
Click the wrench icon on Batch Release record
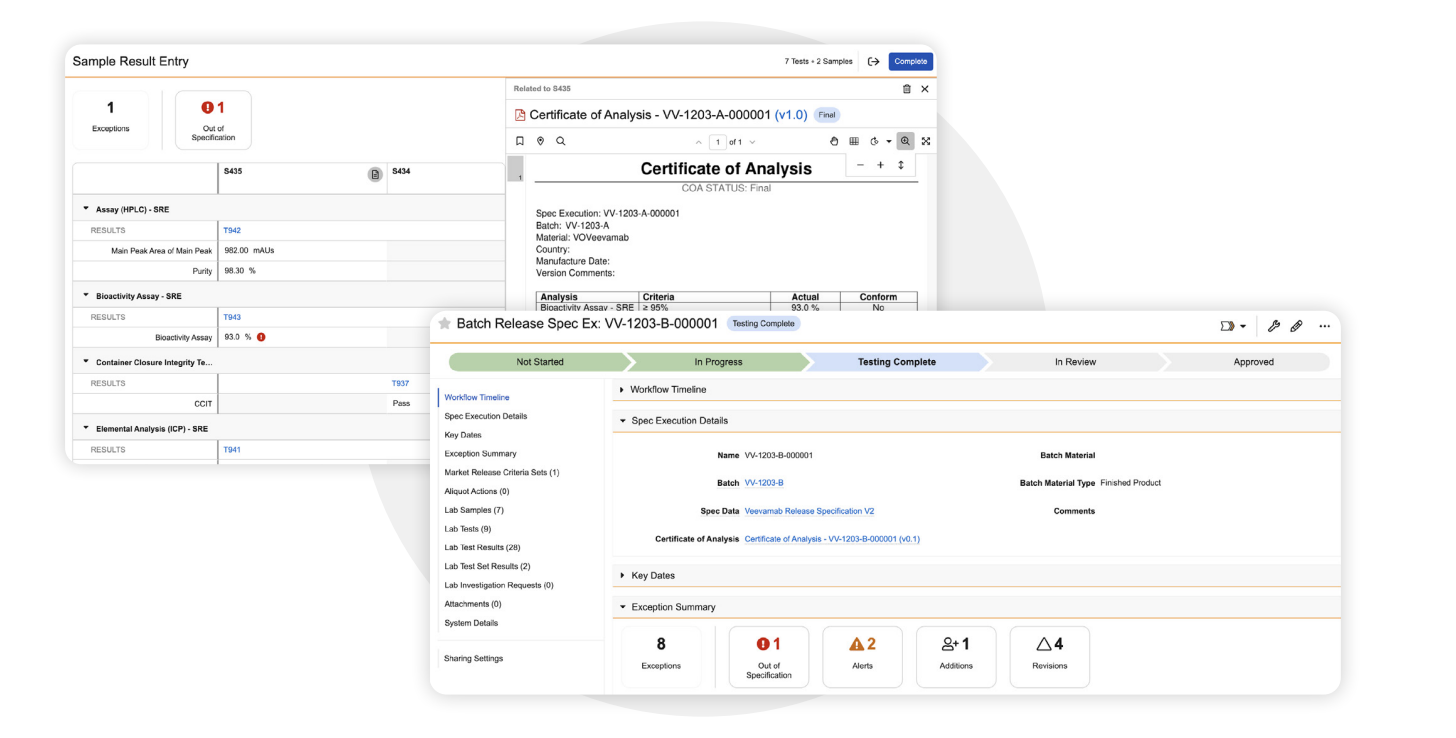1273,326
